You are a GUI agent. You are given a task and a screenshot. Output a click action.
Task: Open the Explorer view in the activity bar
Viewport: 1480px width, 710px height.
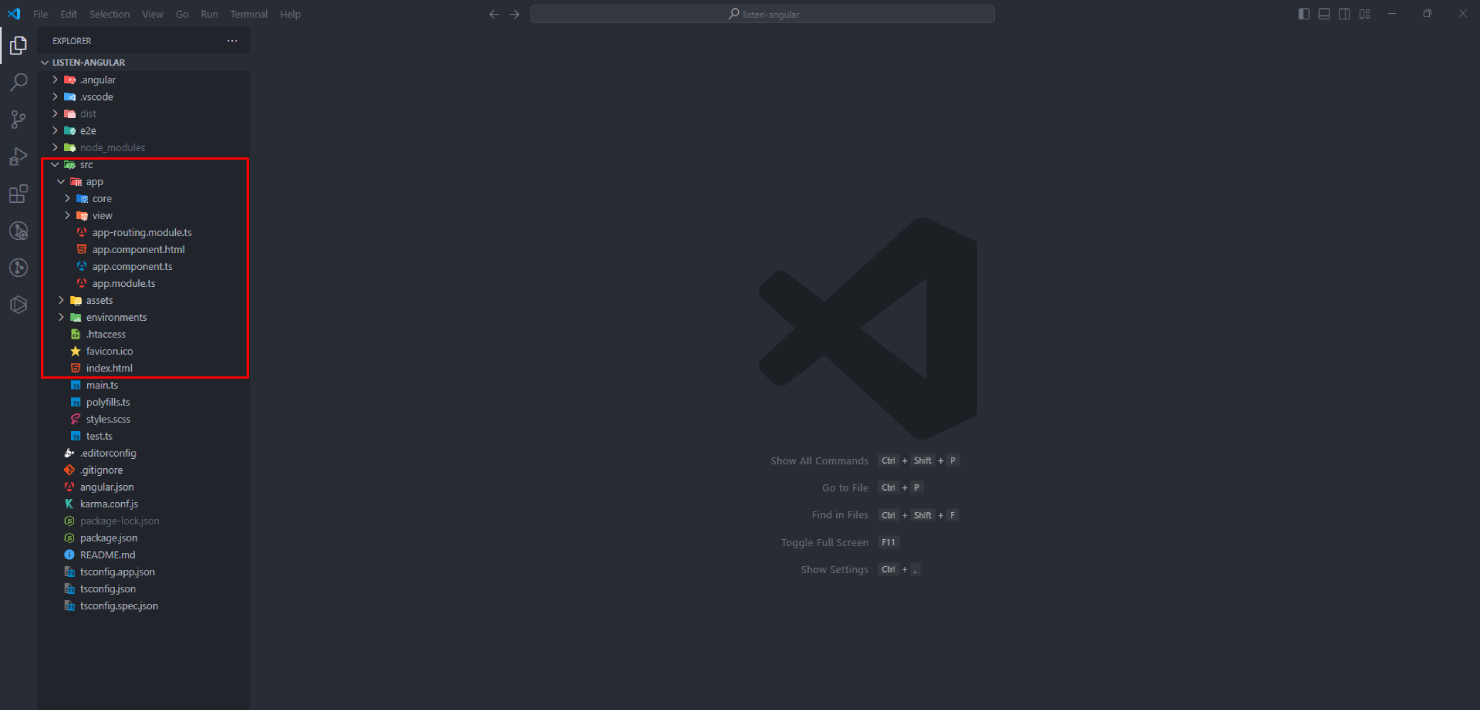click(18, 45)
